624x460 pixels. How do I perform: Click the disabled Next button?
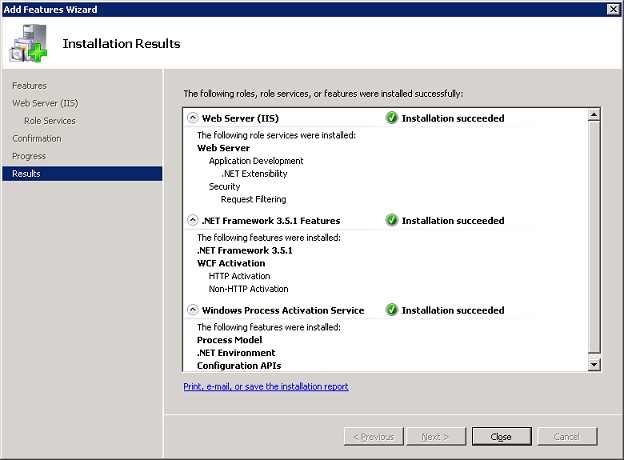(x=436, y=437)
